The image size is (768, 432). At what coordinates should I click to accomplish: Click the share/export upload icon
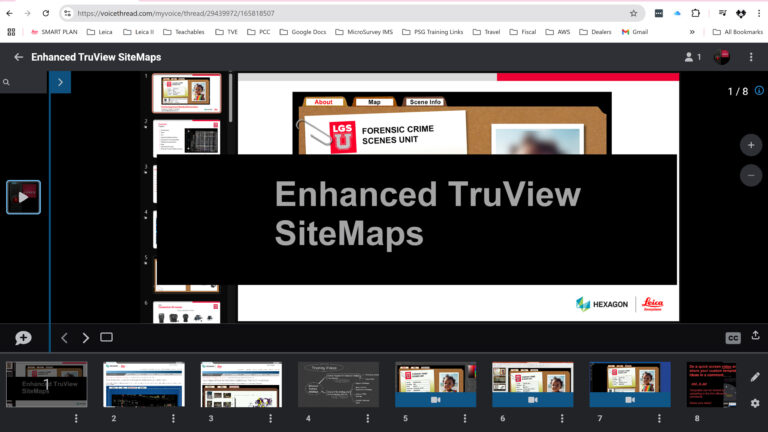click(x=756, y=337)
